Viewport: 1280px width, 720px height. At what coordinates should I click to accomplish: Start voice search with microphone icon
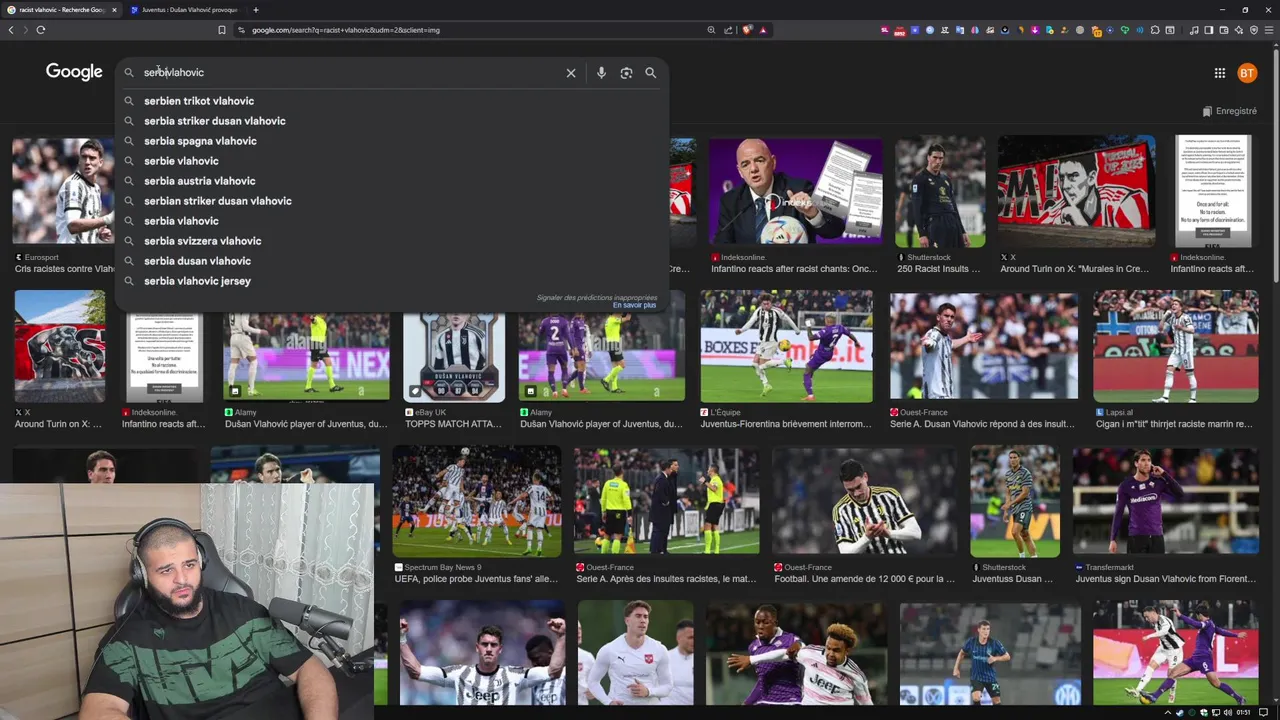click(601, 73)
